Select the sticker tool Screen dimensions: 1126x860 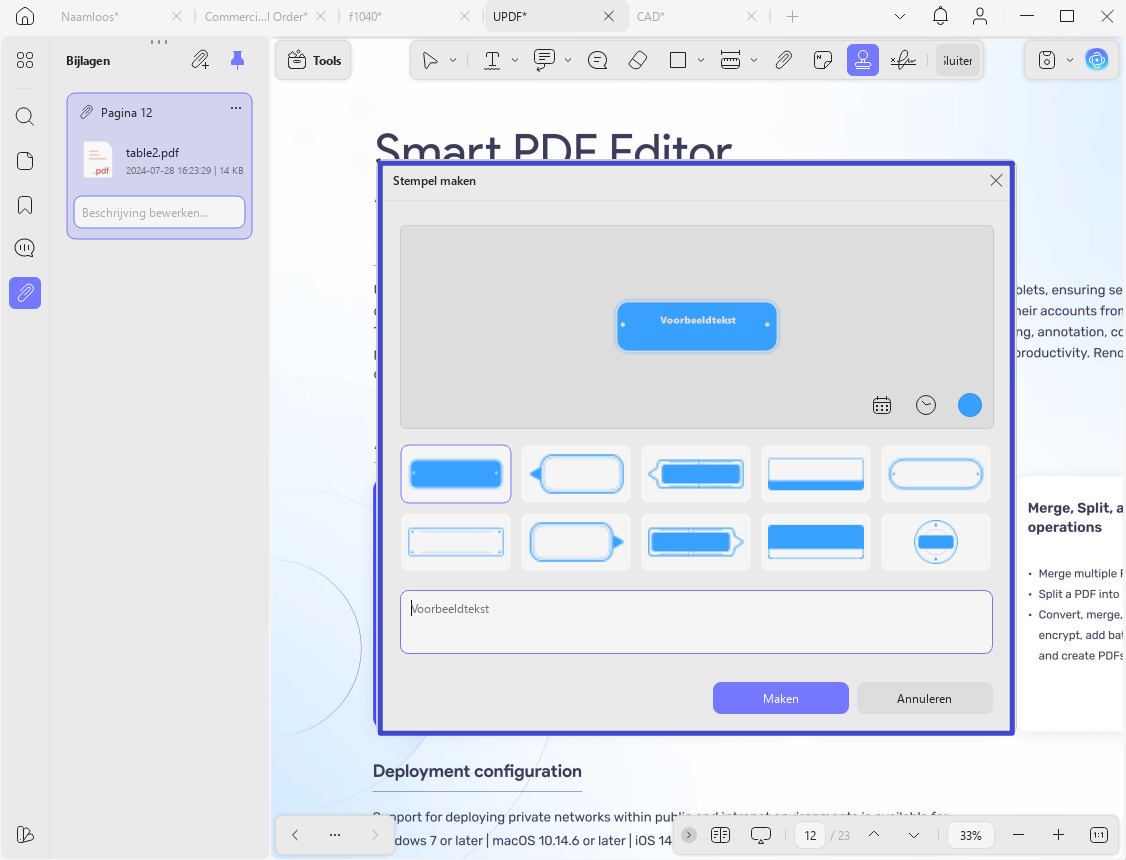point(823,60)
